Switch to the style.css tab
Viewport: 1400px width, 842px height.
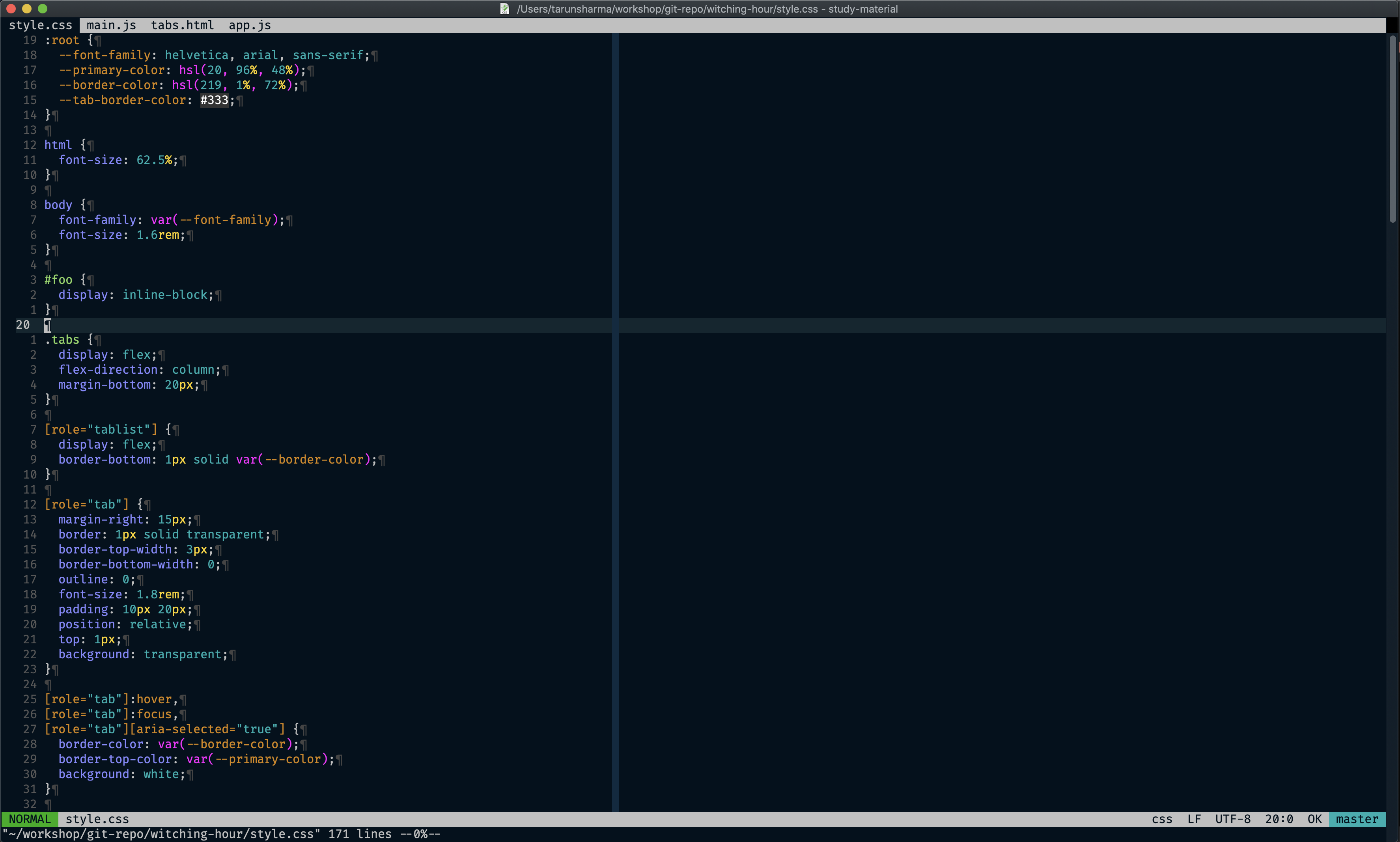(x=40, y=25)
